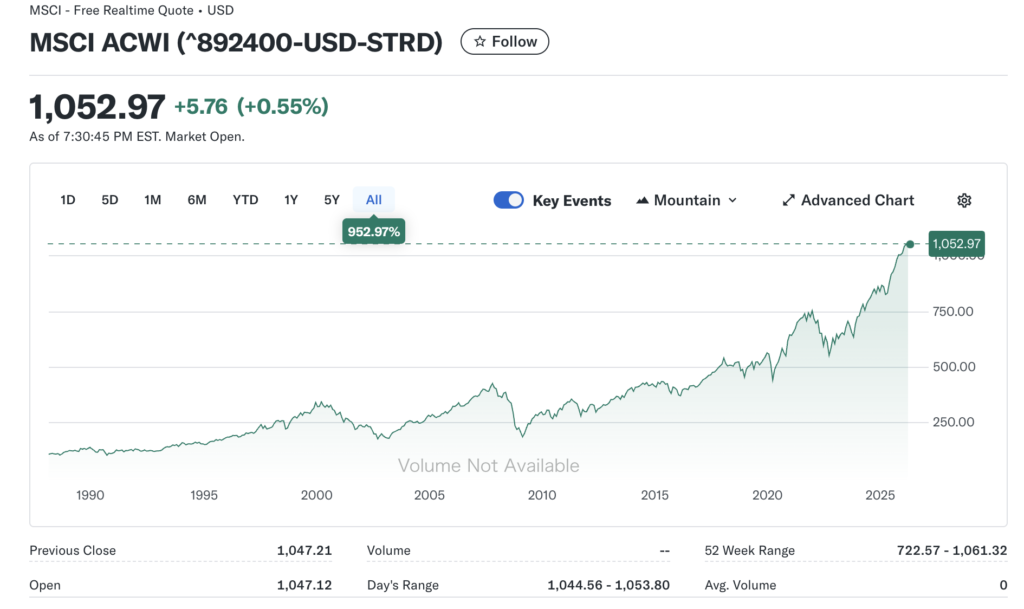1024x609 pixels.
Task: Select the 5Y time range
Action: coord(332,200)
